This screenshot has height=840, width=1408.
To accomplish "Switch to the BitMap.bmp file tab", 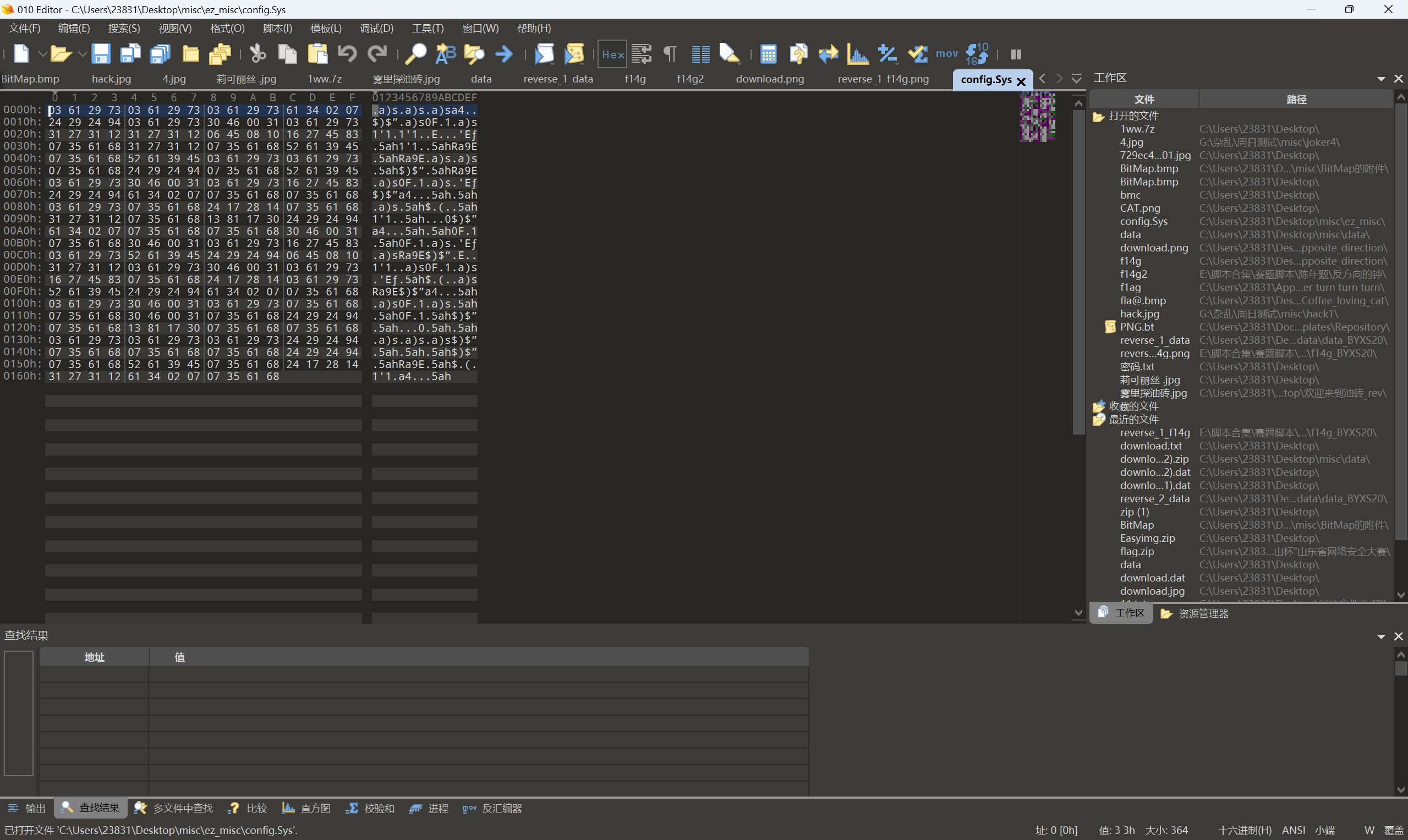I will point(30,79).
